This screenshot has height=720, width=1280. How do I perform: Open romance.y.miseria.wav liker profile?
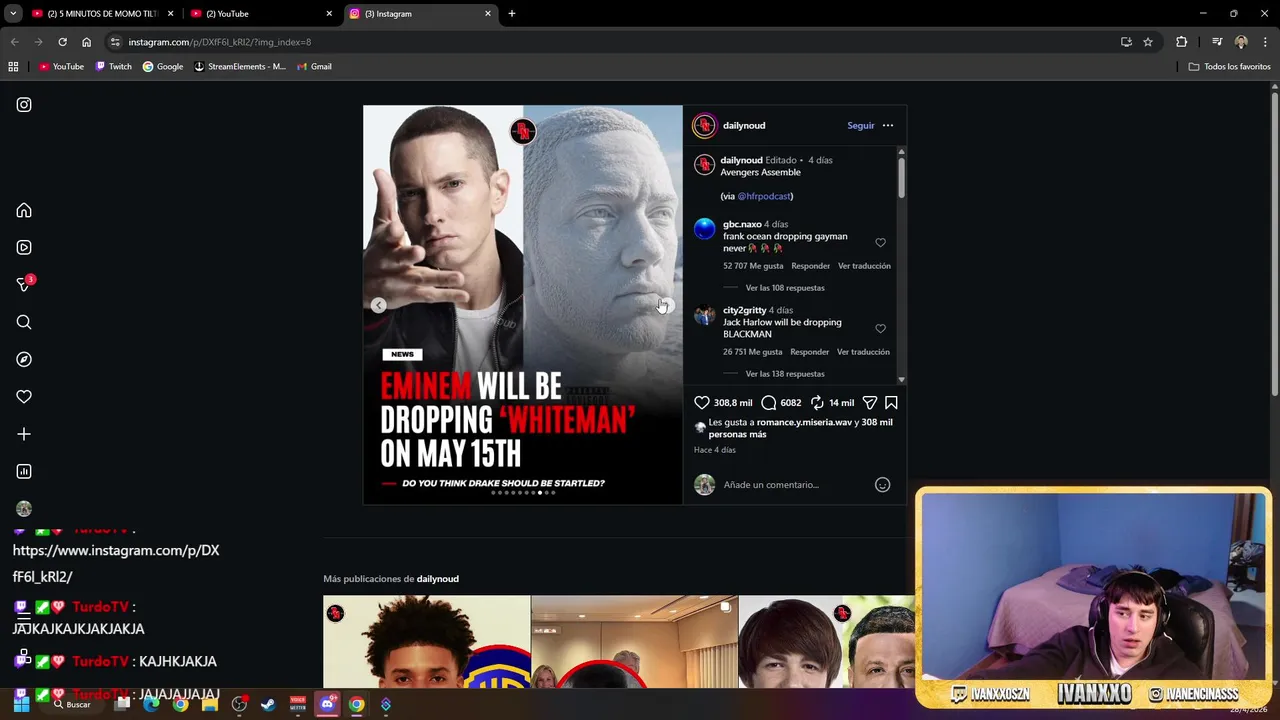point(804,423)
